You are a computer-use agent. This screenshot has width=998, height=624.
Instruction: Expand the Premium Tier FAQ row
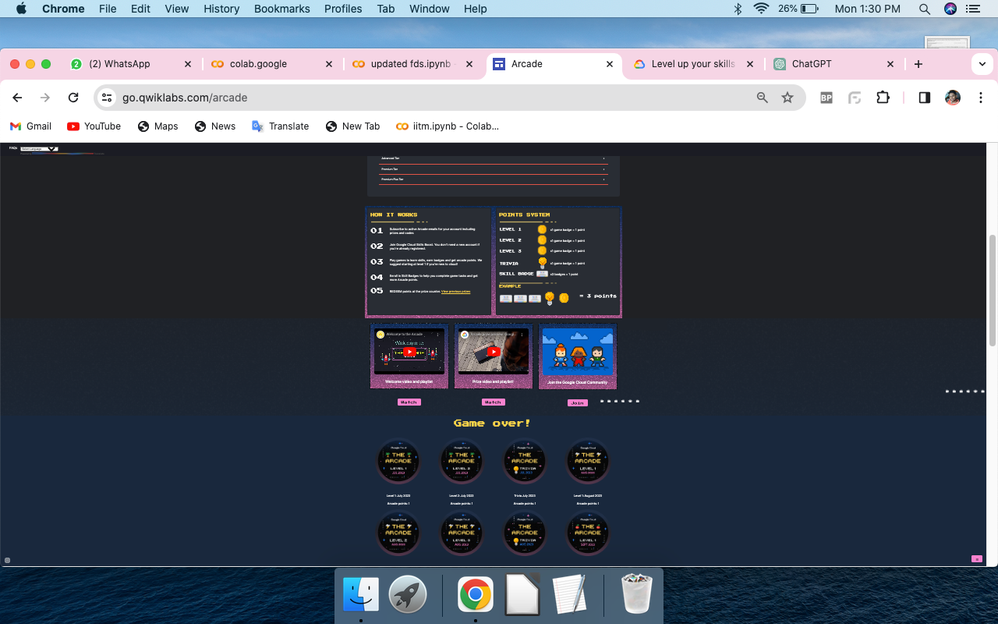point(493,169)
